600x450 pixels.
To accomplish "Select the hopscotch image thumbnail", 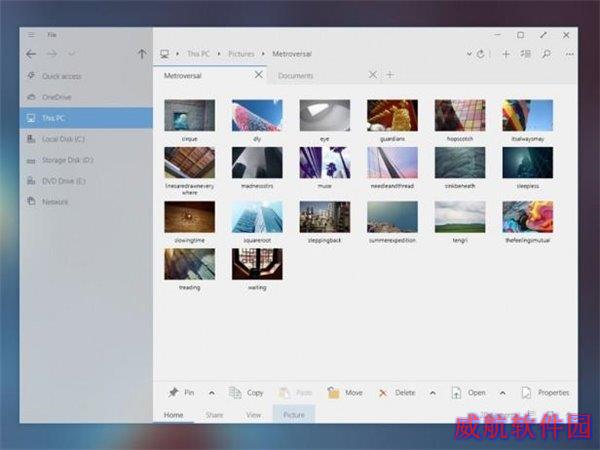I will pos(460,116).
